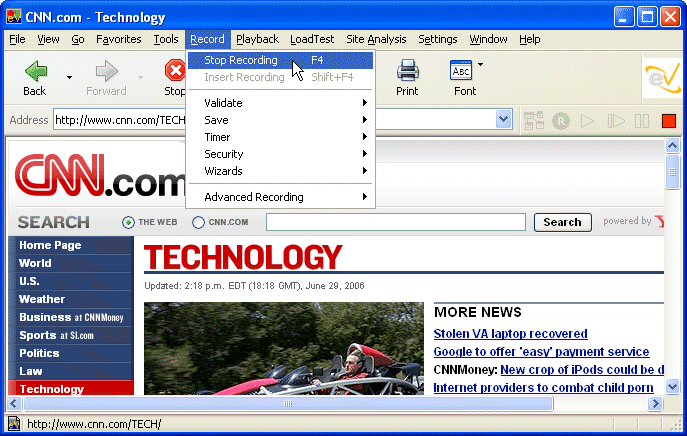Expand the Advanced Recording submenu

coord(280,197)
